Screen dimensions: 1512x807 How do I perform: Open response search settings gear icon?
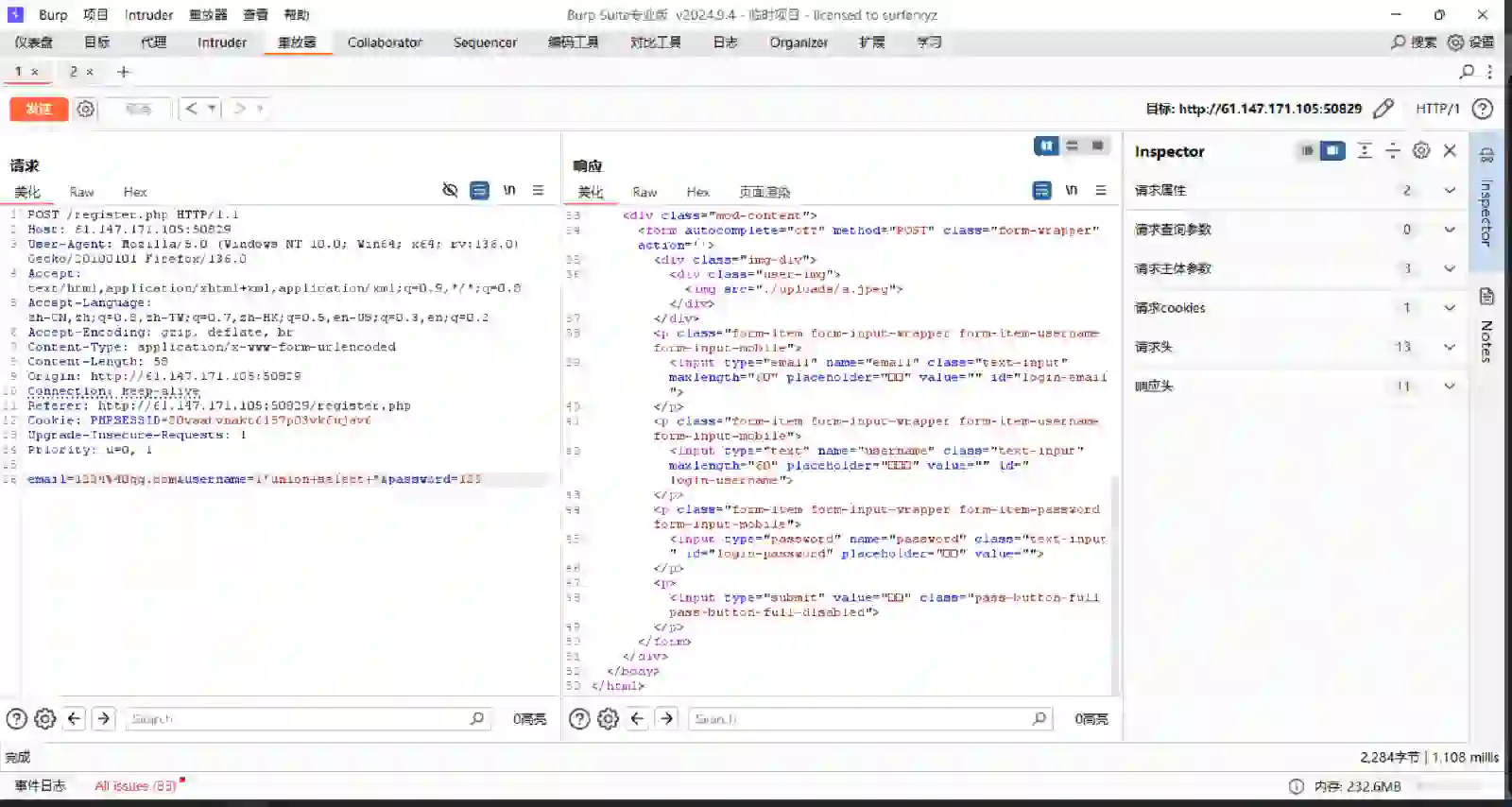(608, 719)
